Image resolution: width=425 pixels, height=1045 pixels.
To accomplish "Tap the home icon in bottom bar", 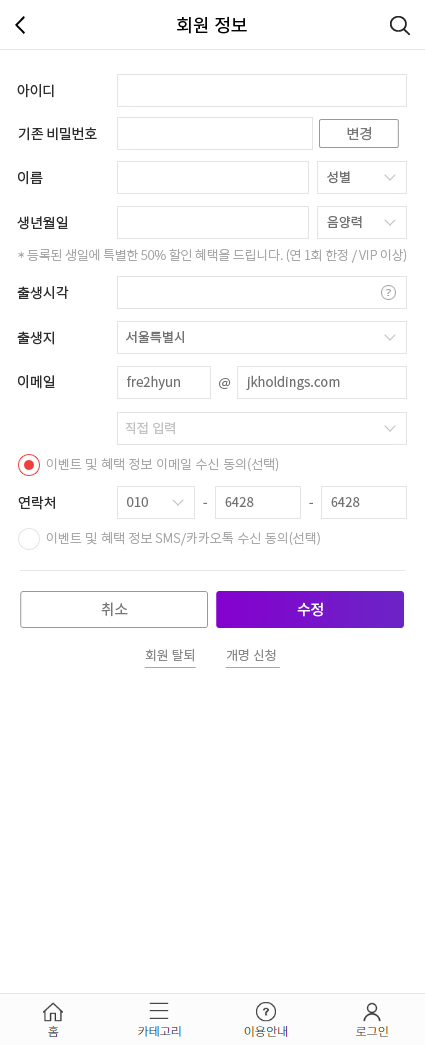I will pos(53,1012).
